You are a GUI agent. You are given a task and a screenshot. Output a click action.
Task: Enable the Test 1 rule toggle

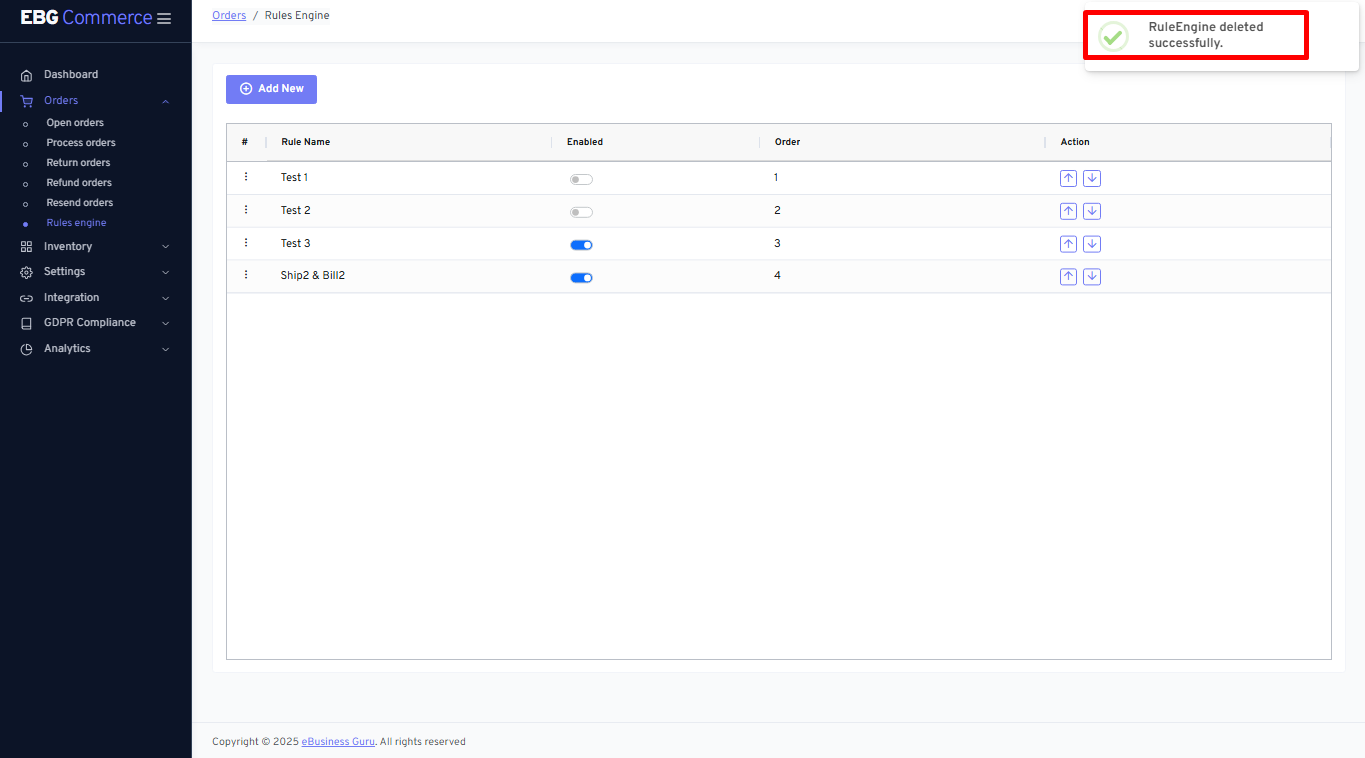(581, 180)
